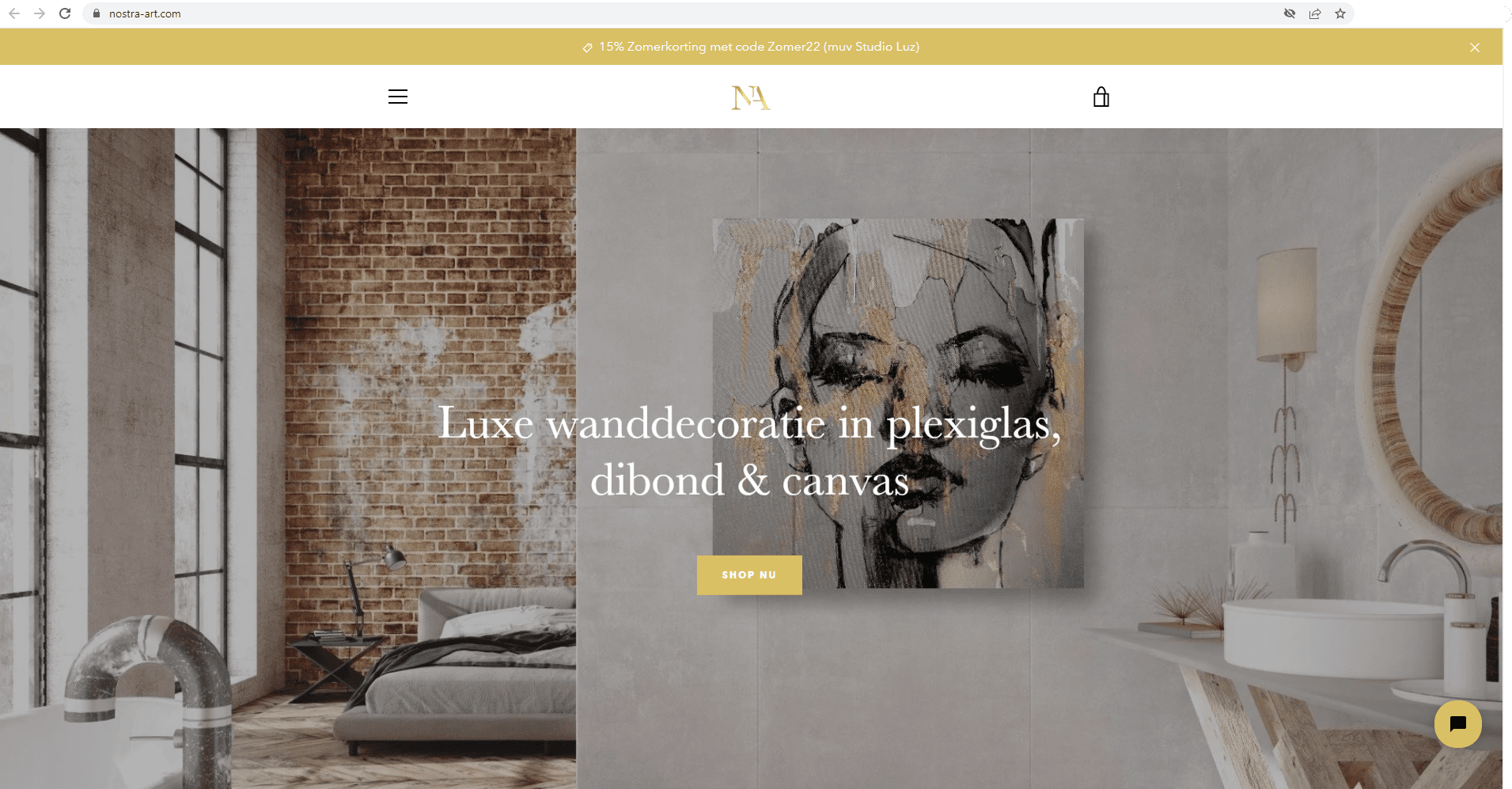Bookmark this page with the star icon
Viewport: 1512px width, 789px height.
point(1340,13)
